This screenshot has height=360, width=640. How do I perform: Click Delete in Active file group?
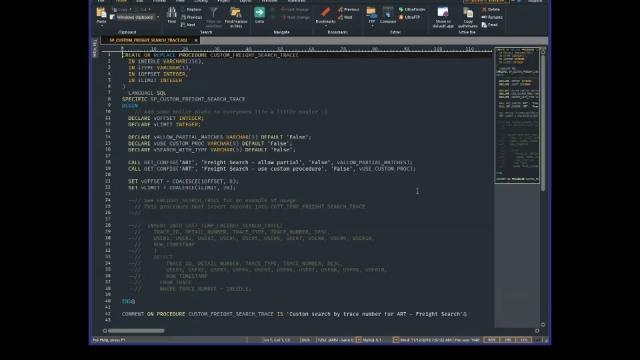coord(491,9)
